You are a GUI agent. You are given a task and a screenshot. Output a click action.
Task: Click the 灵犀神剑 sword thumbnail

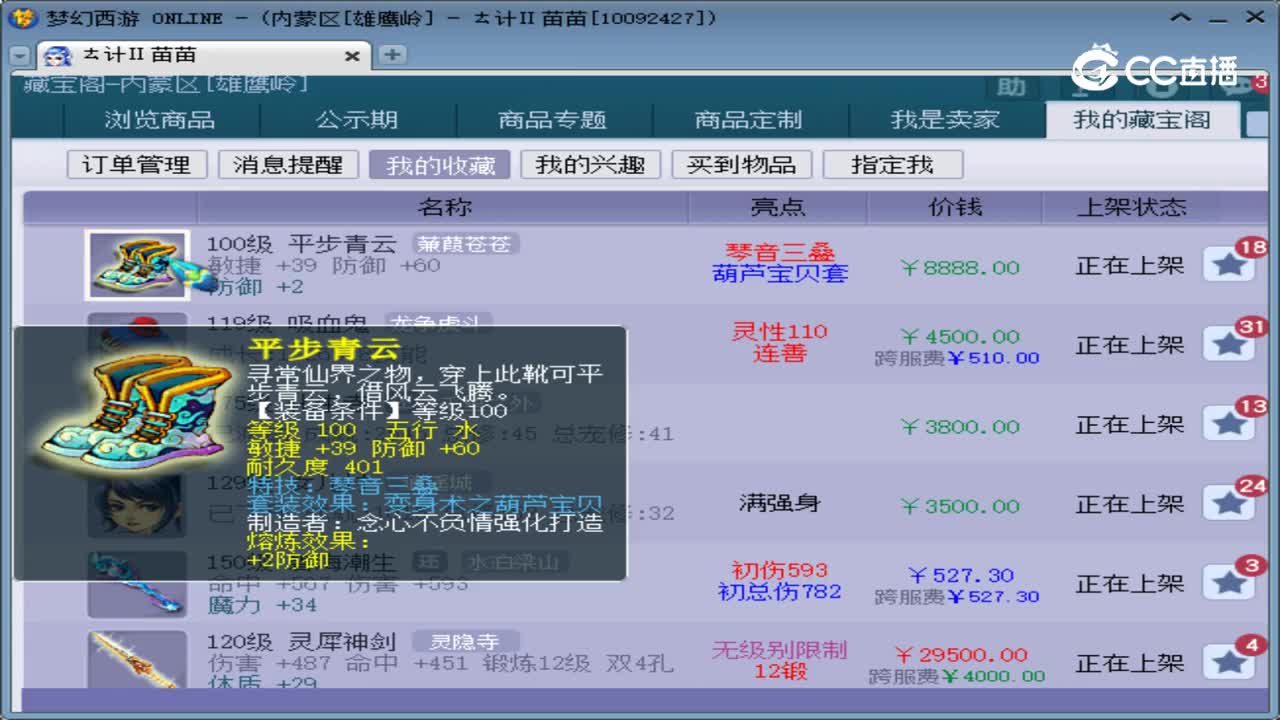pyautogui.click(x=137, y=662)
